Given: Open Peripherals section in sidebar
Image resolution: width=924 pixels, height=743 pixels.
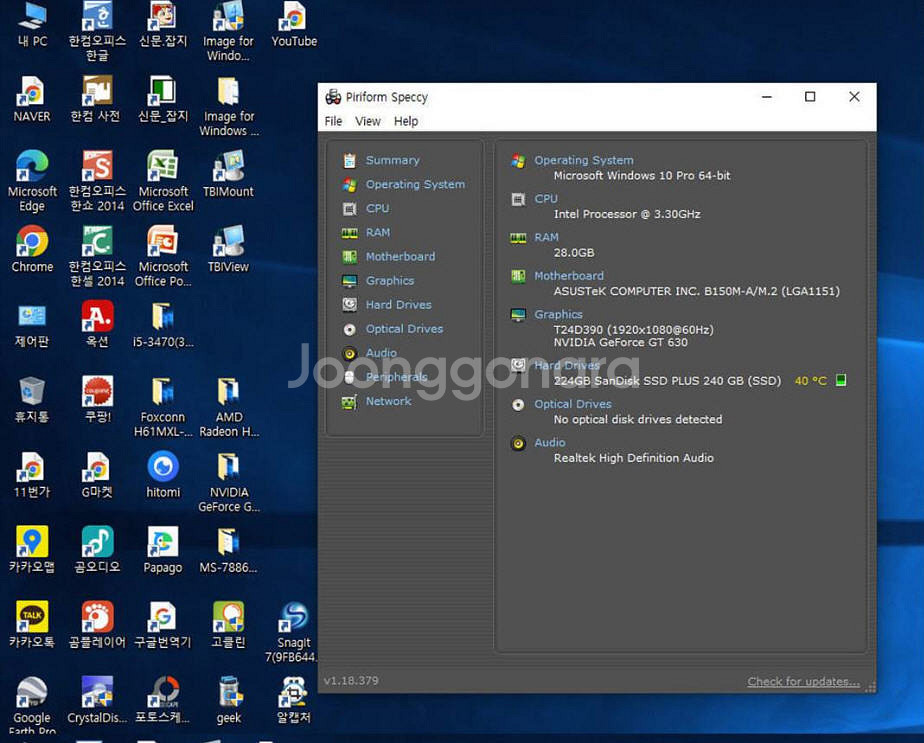Looking at the screenshot, I should (396, 377).
